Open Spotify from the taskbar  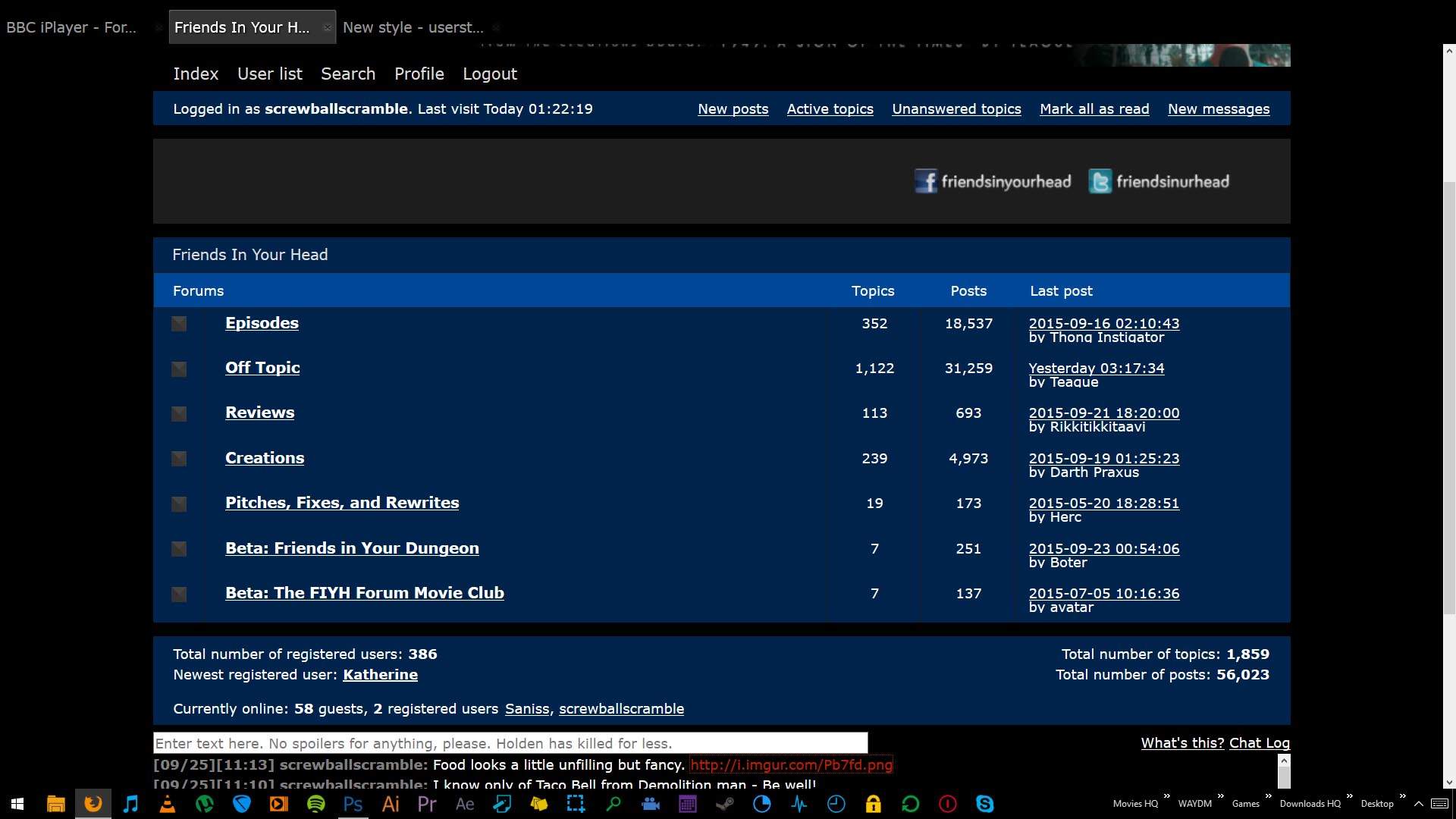coord(316,804)
